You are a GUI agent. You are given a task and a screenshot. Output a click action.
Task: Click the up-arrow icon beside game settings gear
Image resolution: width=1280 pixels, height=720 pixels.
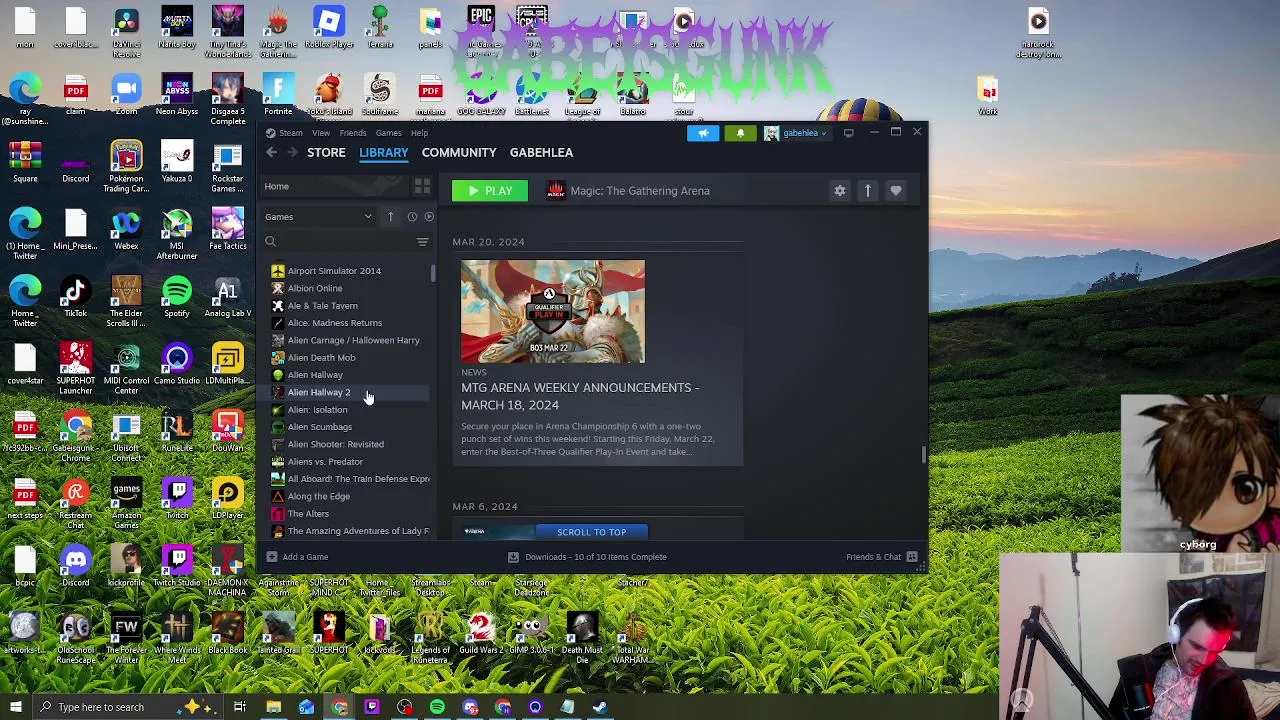868,191
